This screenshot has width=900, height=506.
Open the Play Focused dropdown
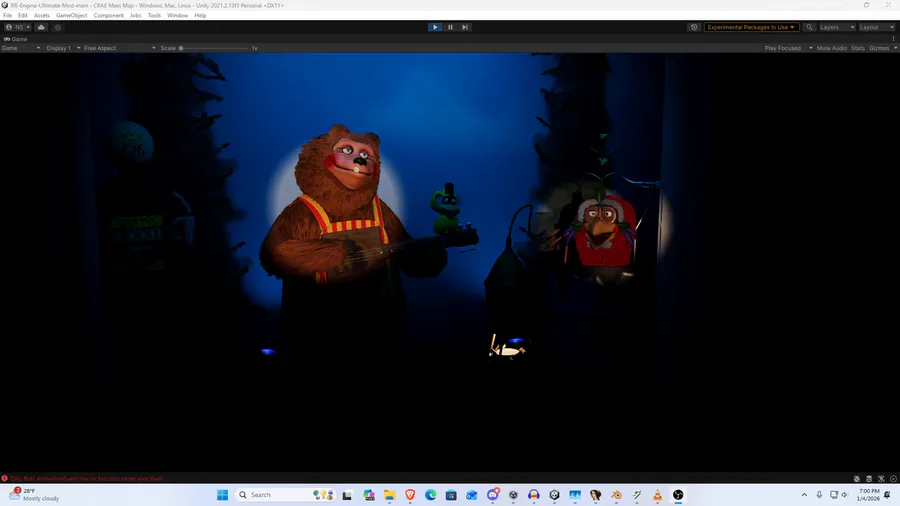click(788, 48)
